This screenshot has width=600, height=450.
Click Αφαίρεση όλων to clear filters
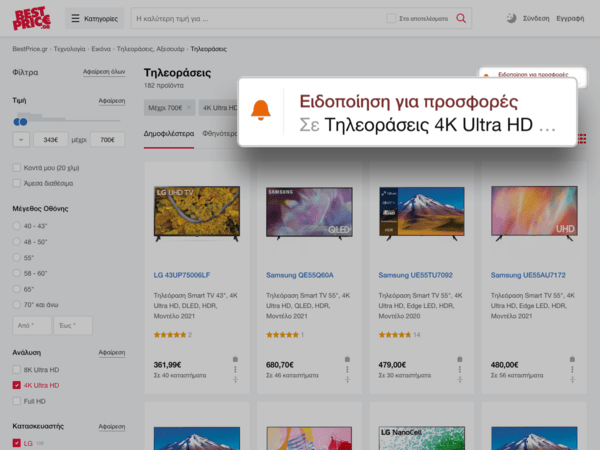tap(103, 73)
